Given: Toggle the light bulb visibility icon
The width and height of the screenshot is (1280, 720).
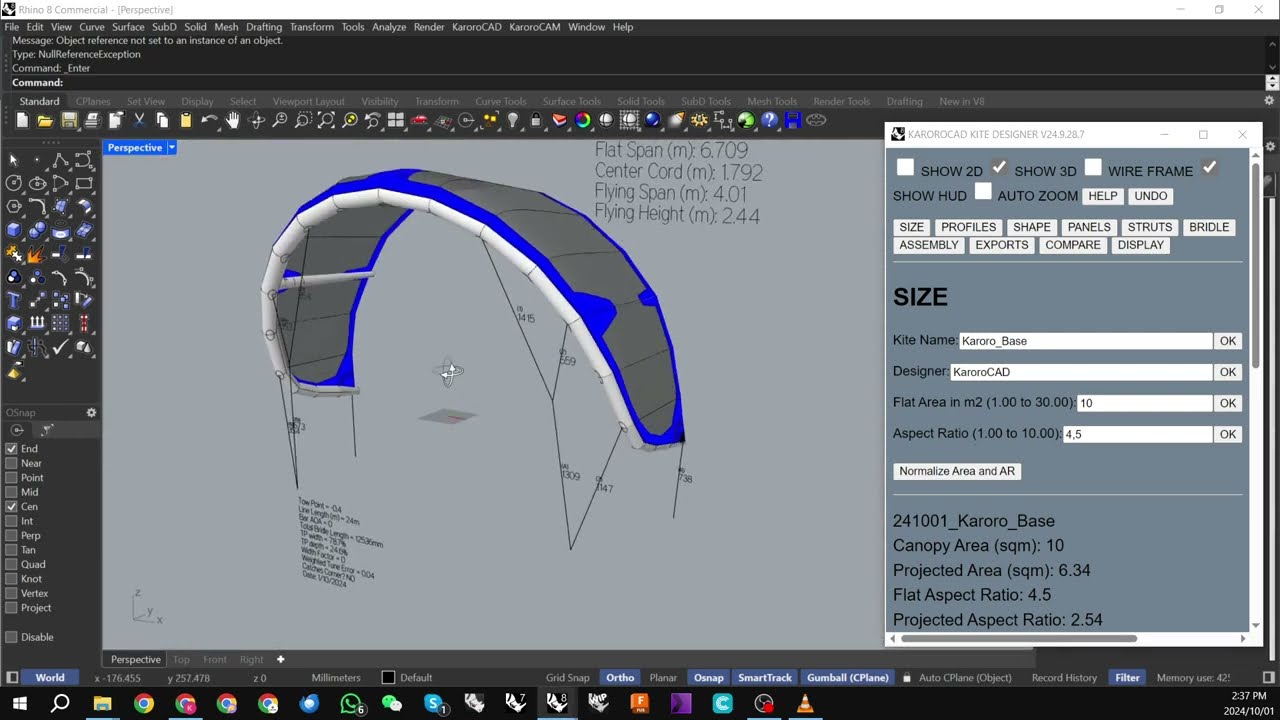Looking at the screenshot, I should click(x=513, y=121).
